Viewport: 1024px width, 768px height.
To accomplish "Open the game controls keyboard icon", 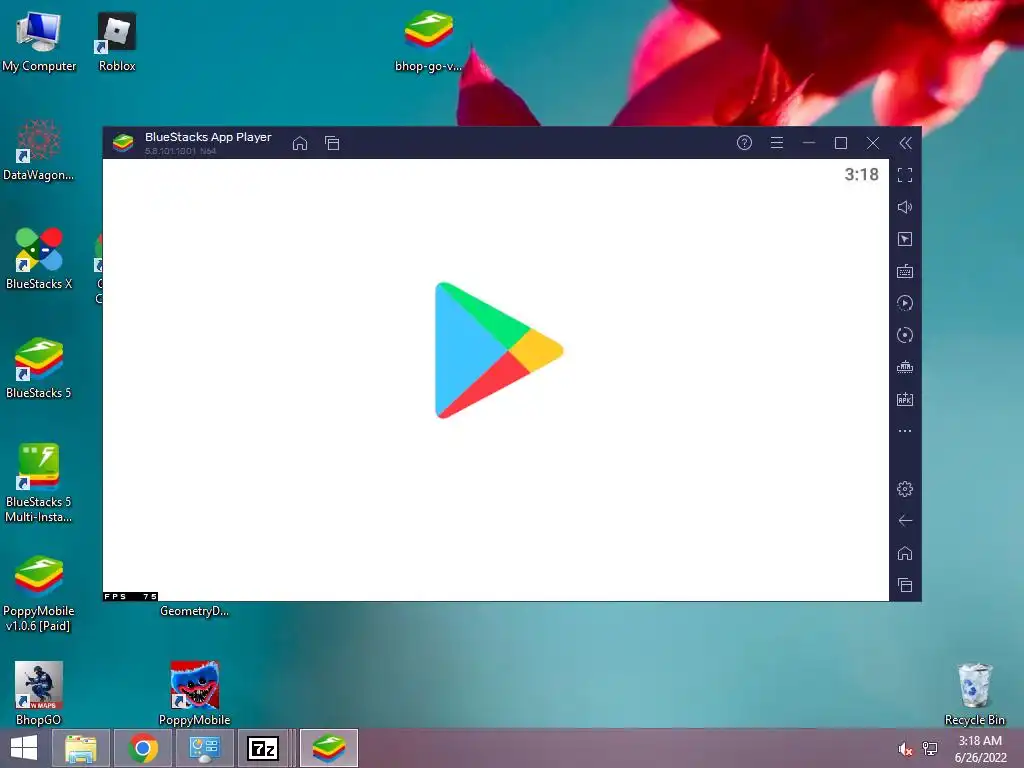I will coord(904,271).
